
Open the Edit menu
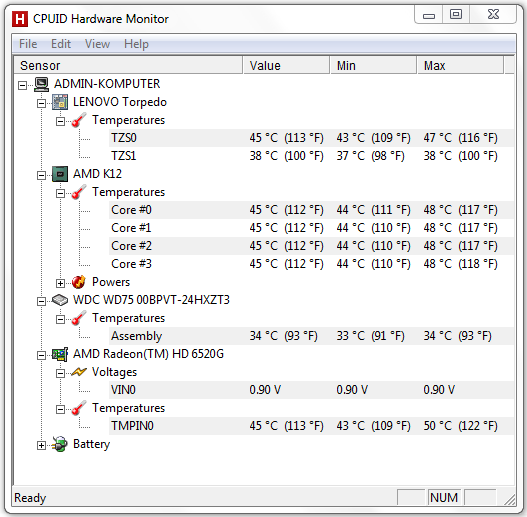[x=61, y=44]
